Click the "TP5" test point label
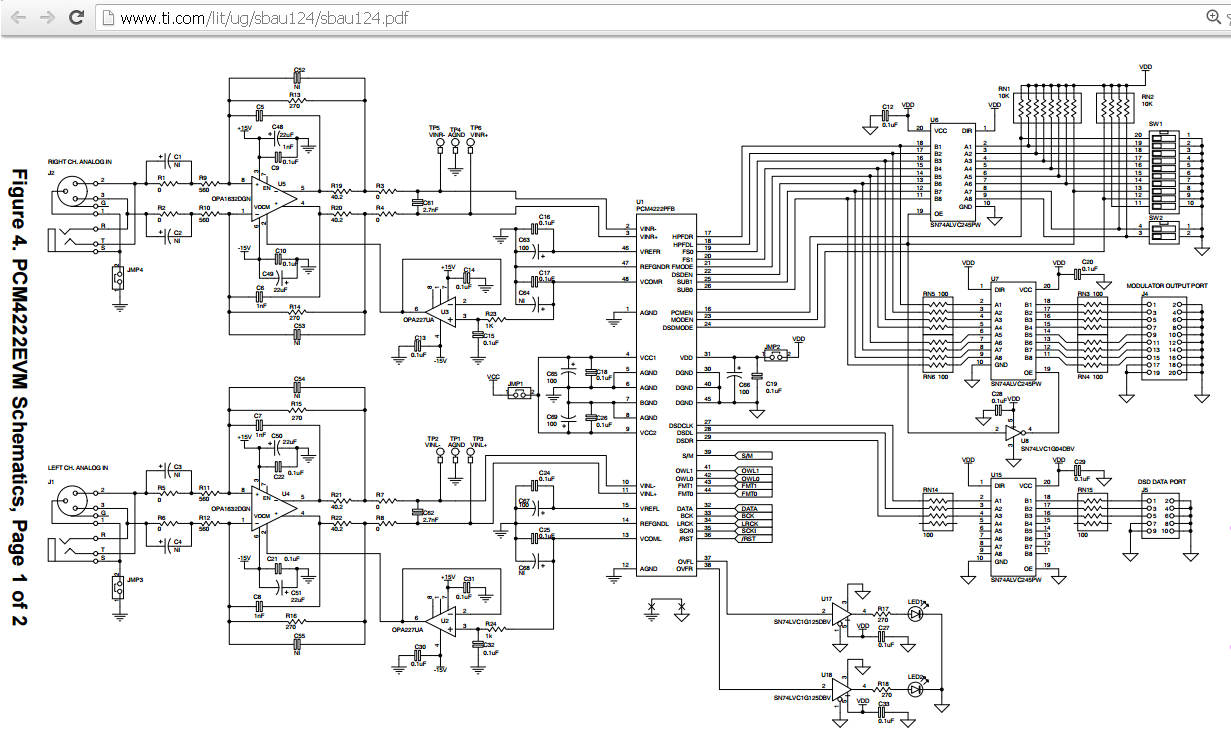 (434, 128)
